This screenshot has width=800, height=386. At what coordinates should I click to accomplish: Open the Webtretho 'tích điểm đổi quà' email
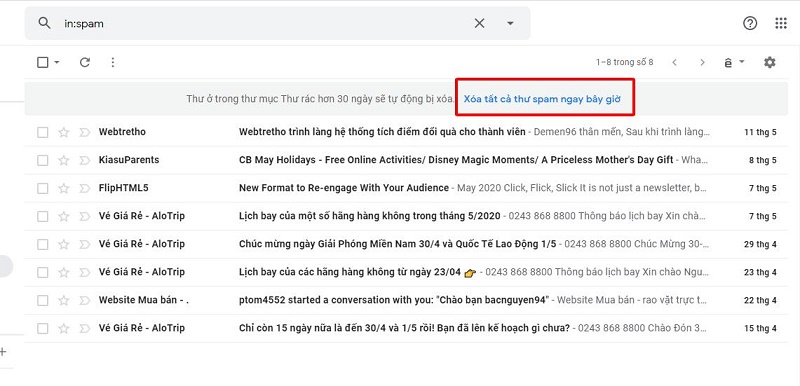coord(406,133)
